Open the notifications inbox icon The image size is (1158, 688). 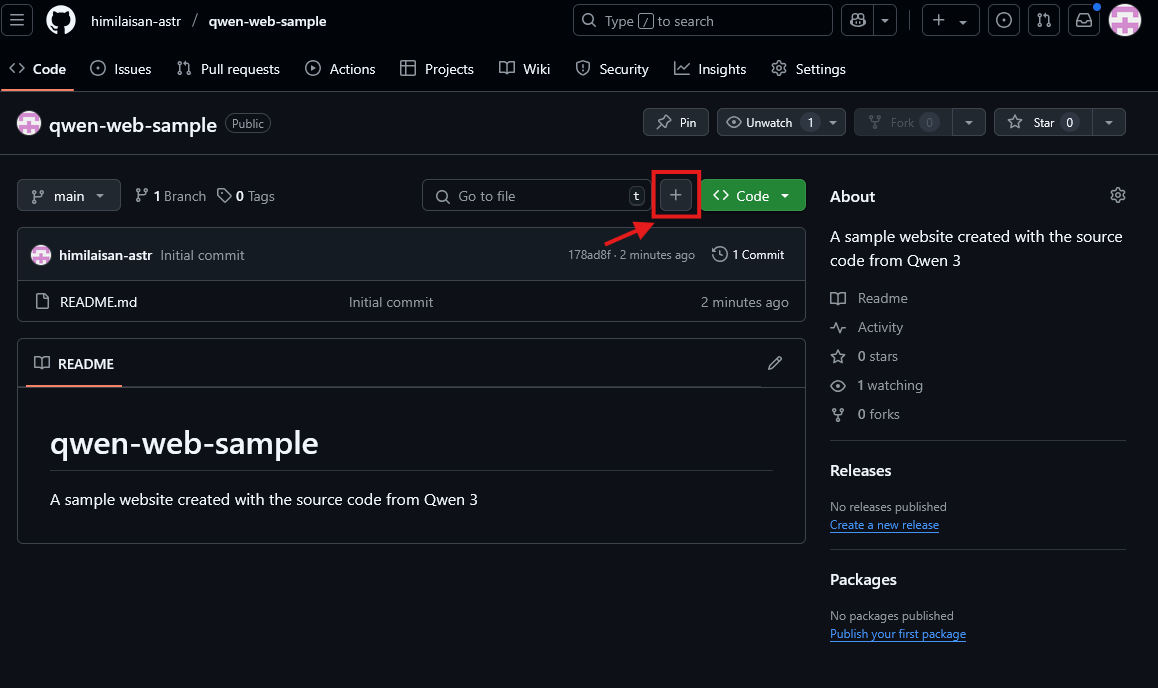pos(1083,21)
